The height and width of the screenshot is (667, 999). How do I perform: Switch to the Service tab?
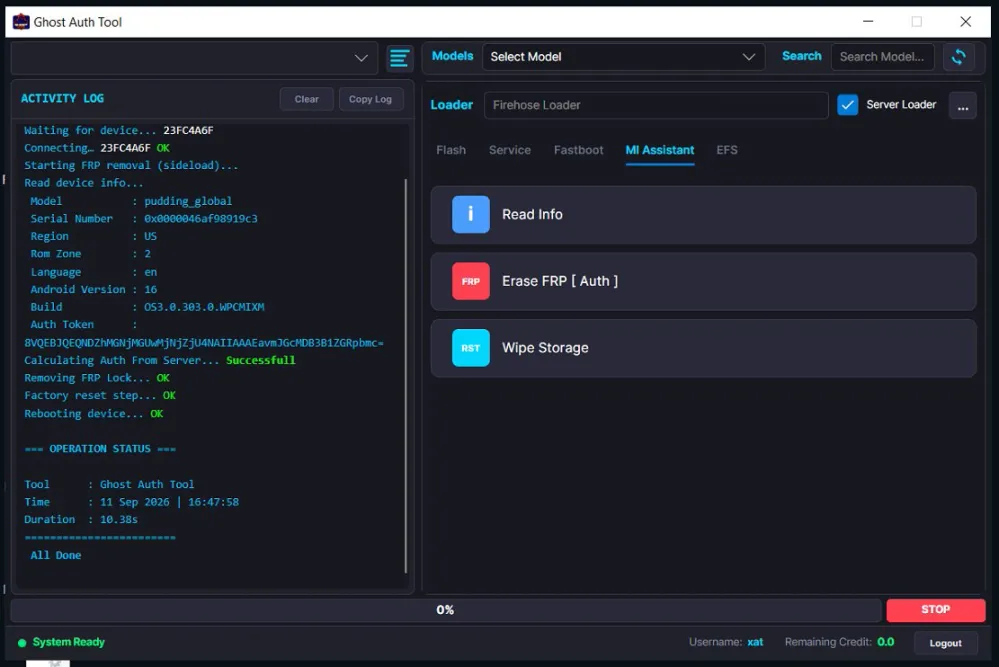(510, 150)
